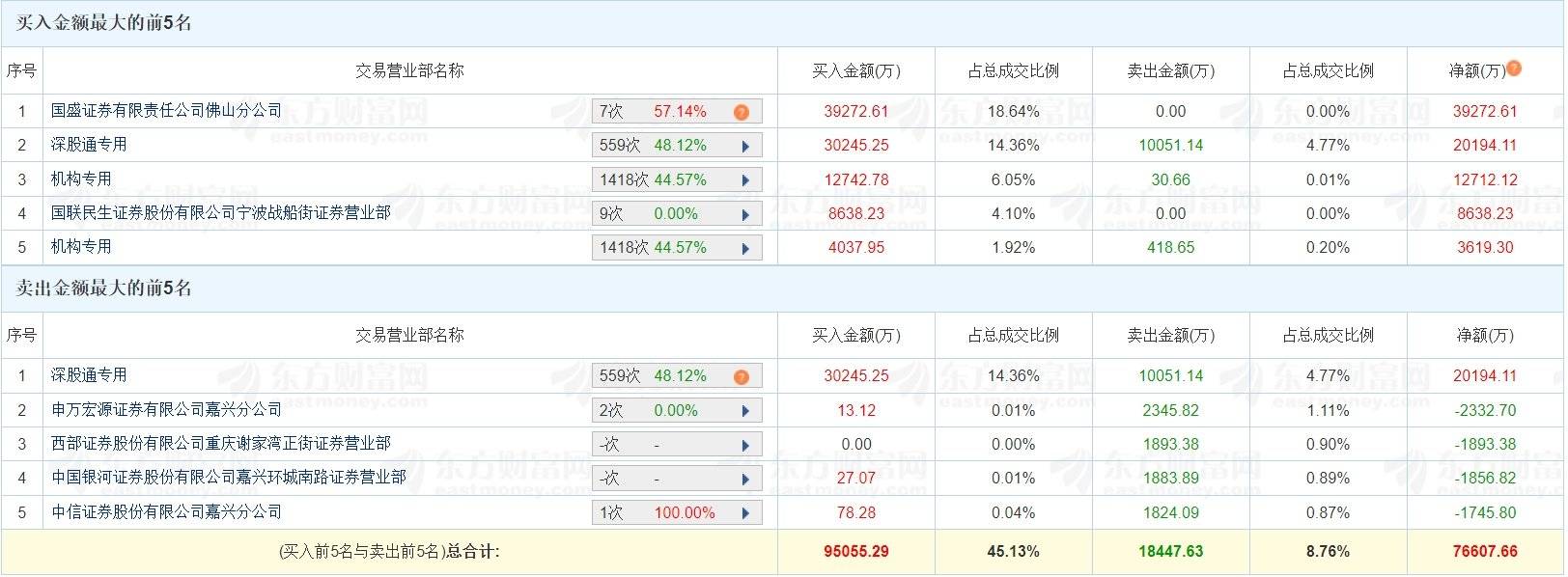Click the blue arrow icon on row 3 机构专用

[745, 179]
